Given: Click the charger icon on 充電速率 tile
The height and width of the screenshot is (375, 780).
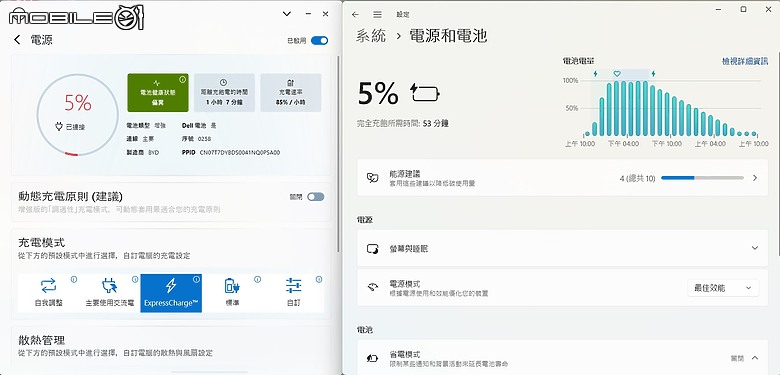Looking at the screenshot, I should pyautogui.click(x=291, y=82).
